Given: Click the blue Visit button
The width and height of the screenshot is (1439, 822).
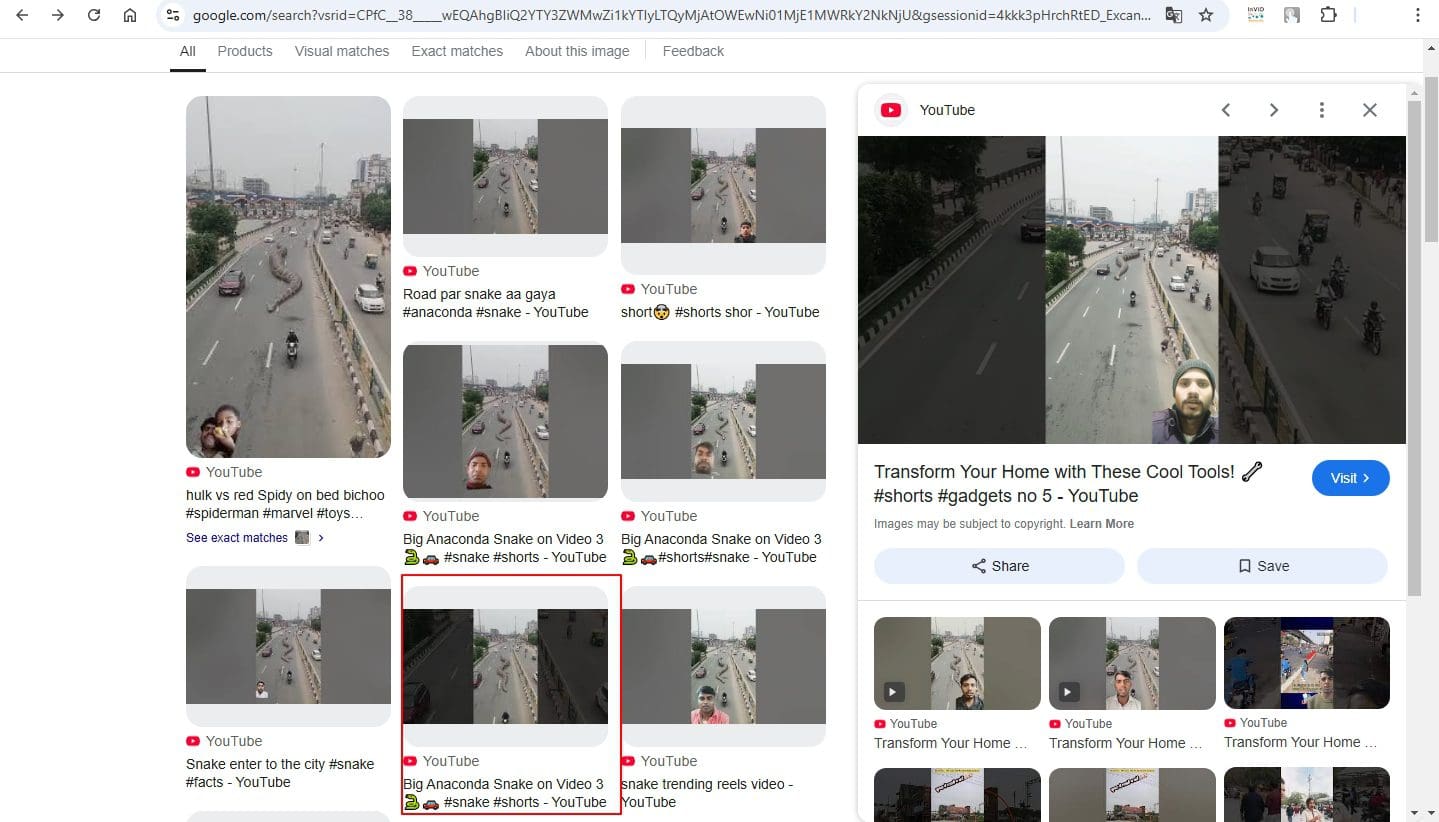Looking at the screenshot, I should click(x=1350, y=478).
